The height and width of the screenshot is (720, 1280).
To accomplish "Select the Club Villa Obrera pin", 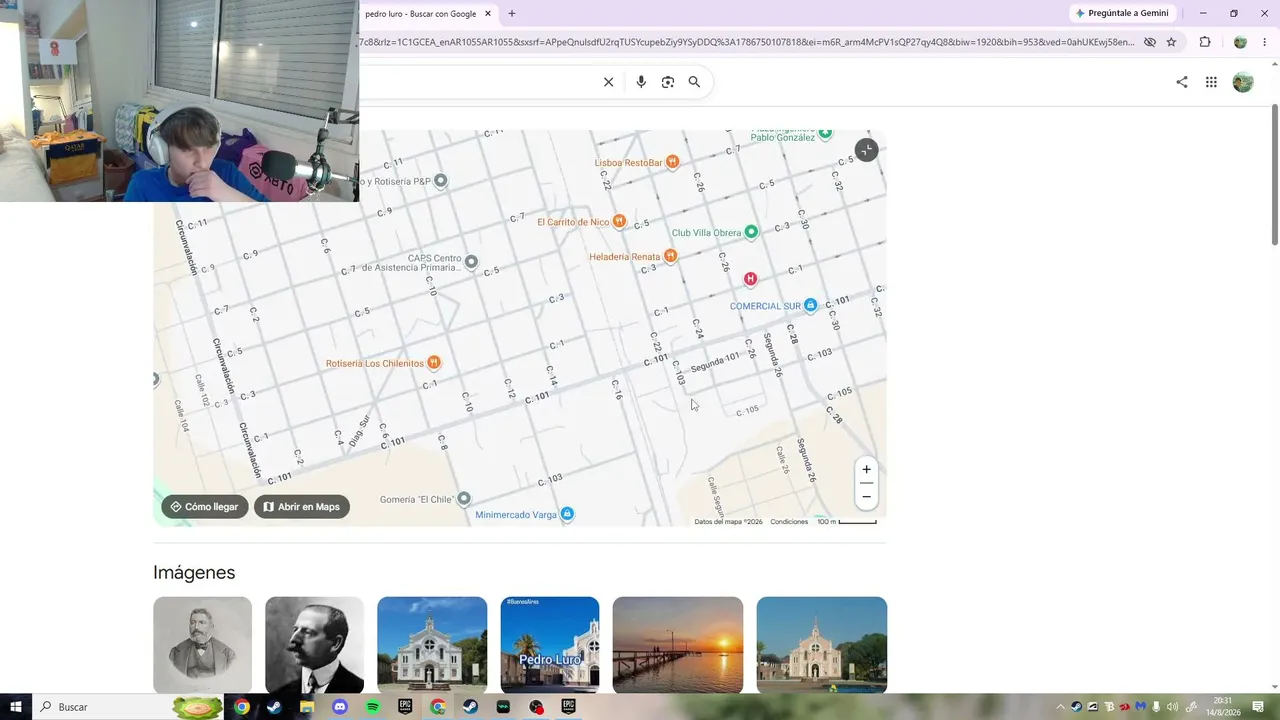I will 751,232.
